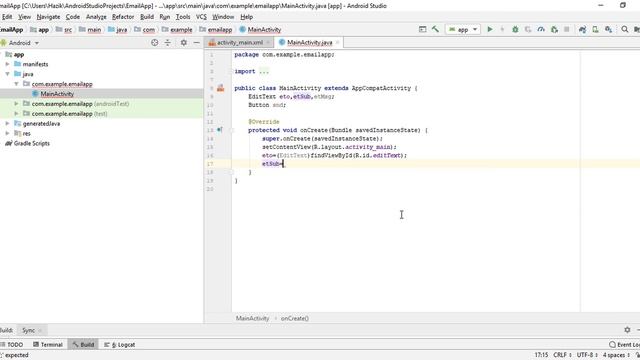
Task: Click onCreate() in editor breadcrumb bar
Action: (x=294, y=318)
